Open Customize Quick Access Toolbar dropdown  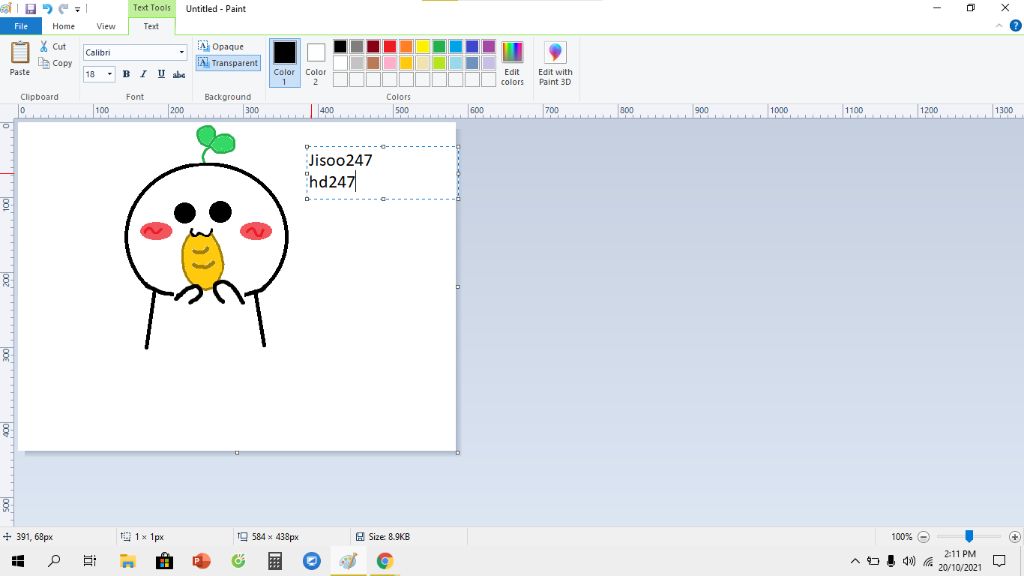coord(77,10)
